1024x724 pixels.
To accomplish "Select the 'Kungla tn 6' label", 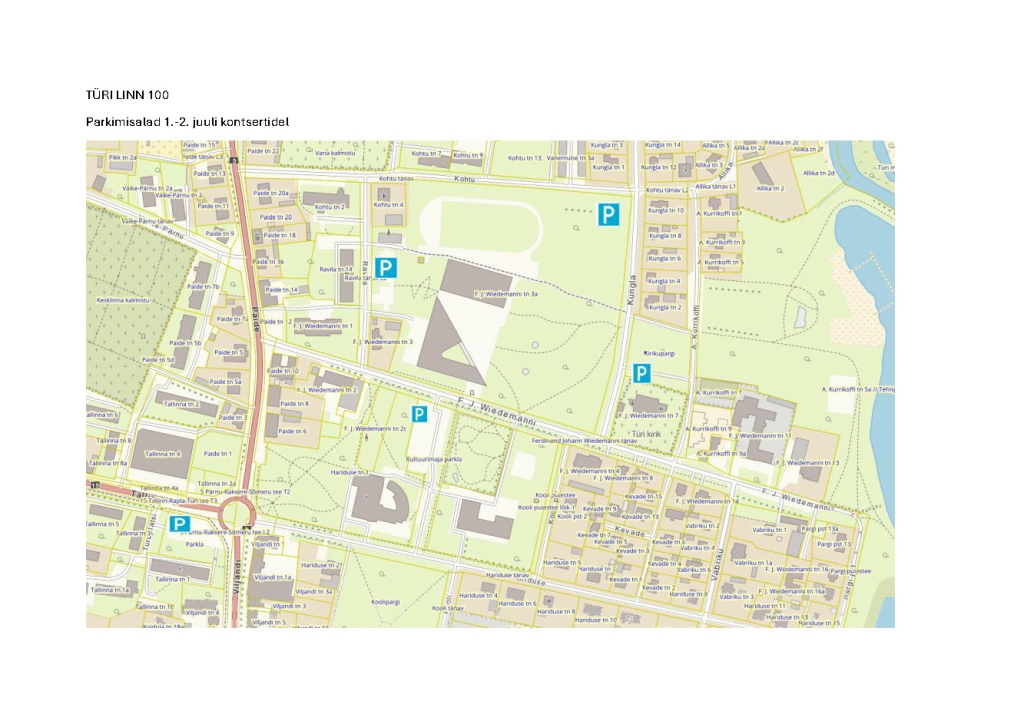I will pyautogui.click(x=665, y=259).
